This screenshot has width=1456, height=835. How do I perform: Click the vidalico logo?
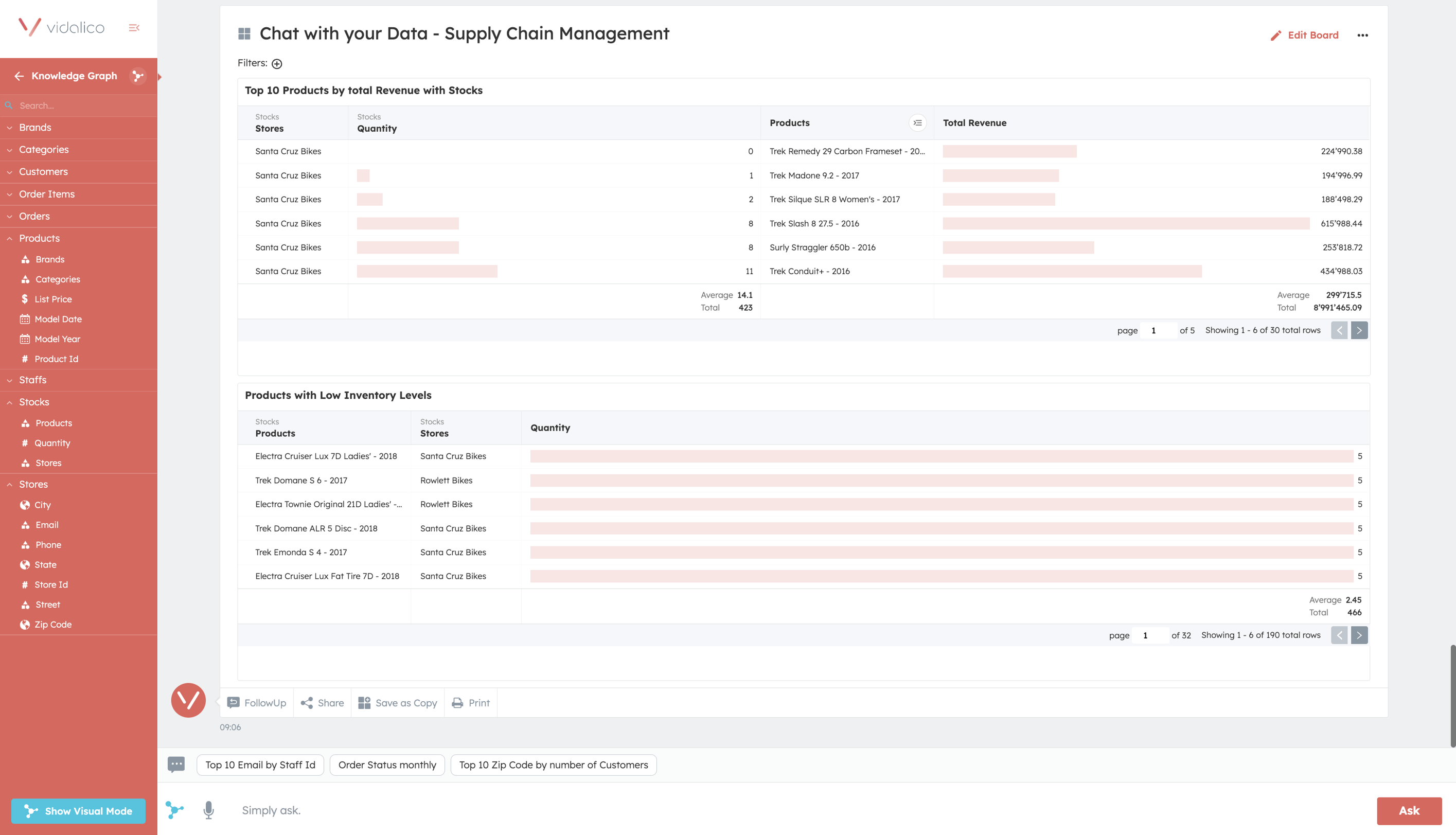pyautogui.click(x=61, y=27)
